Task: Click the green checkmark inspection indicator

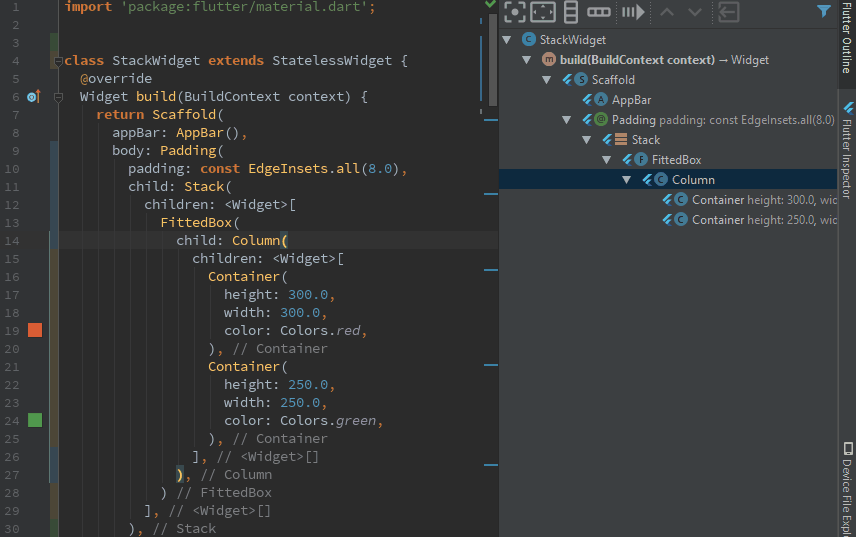Action: pos(490,5)
